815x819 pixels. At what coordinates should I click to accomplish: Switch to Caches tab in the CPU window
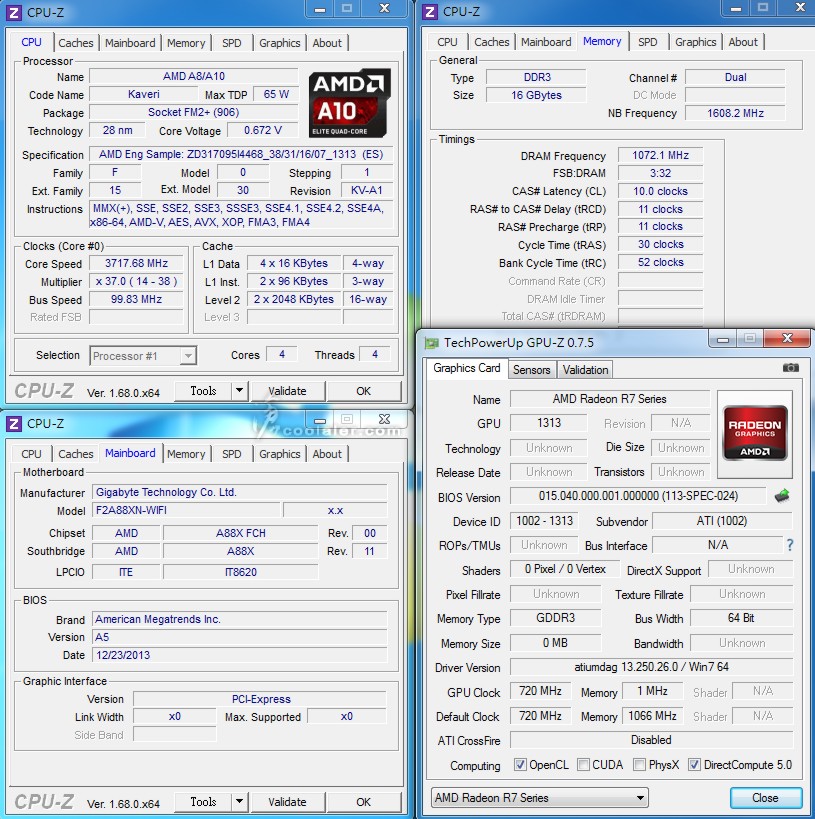(x=76, y=43)
